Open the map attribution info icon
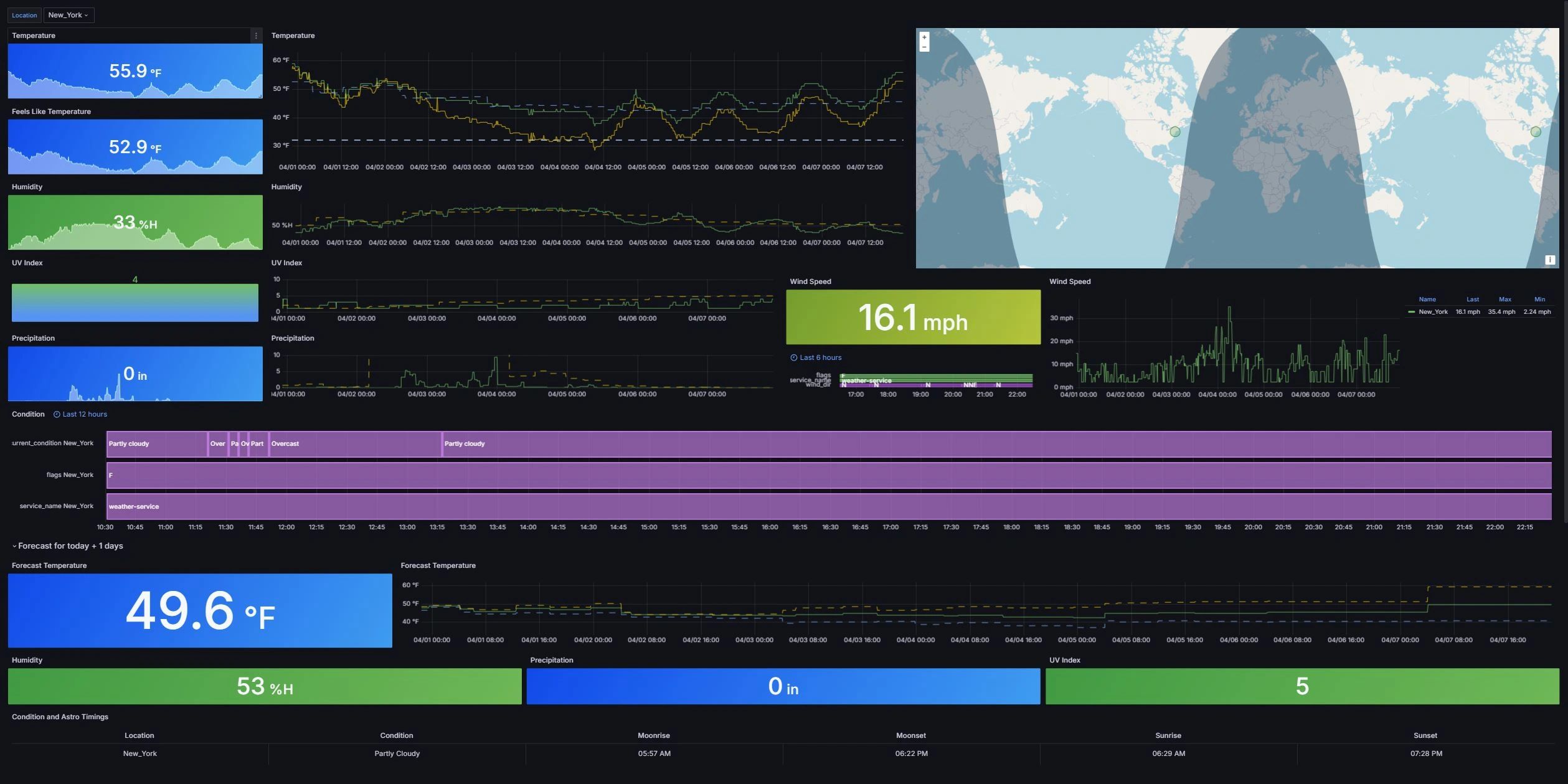The width and height of the screenshot is (1568, 784). [1550, 260]
